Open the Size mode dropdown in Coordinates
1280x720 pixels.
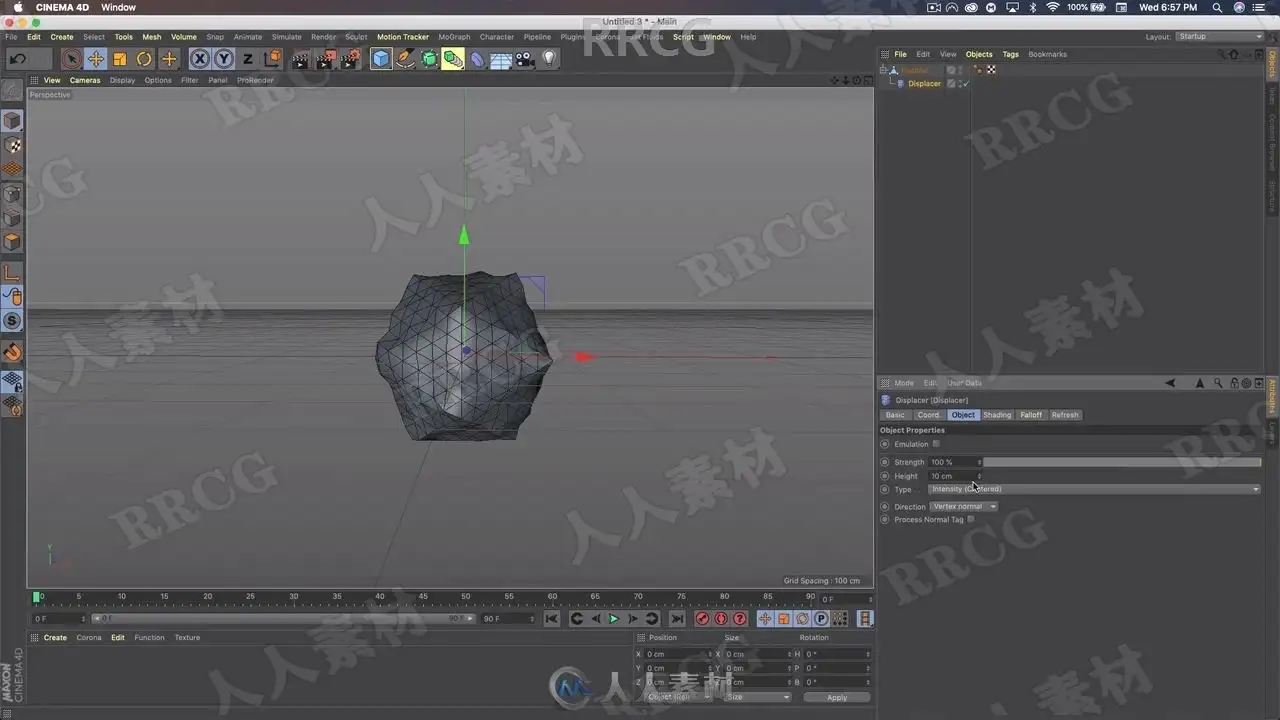[x=757, y=697]
